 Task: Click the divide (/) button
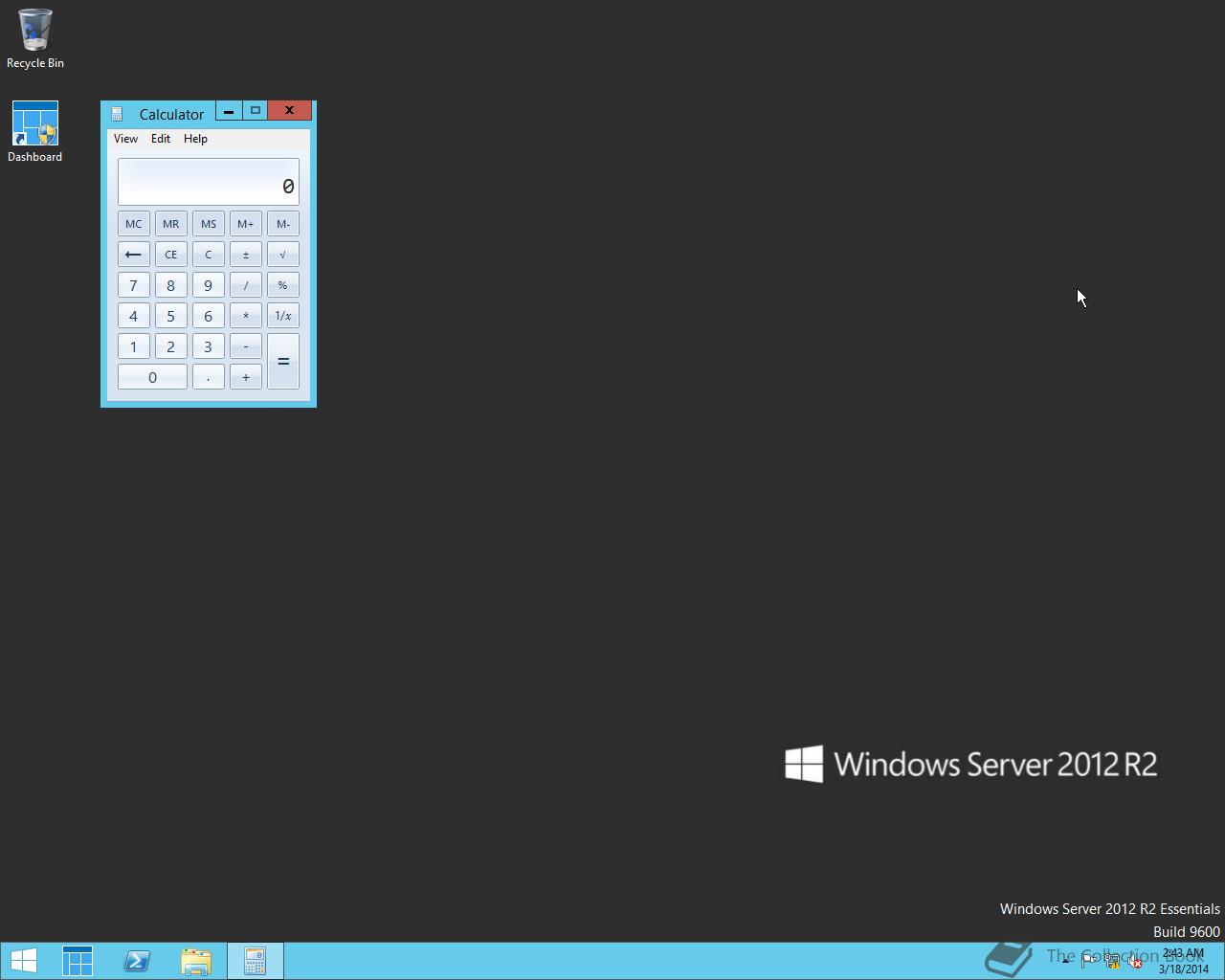246,285
